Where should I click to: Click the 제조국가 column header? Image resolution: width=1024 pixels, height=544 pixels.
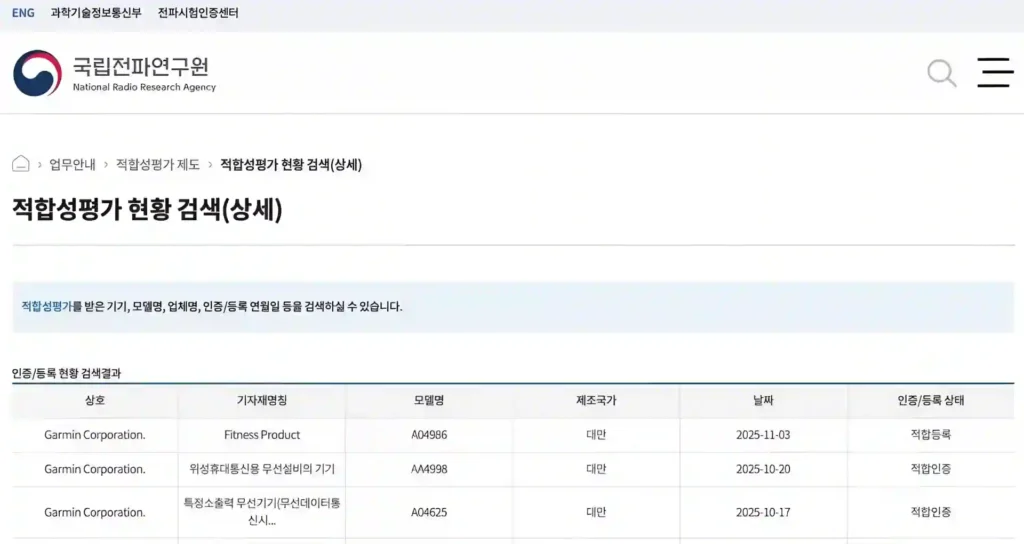[596, 400]
